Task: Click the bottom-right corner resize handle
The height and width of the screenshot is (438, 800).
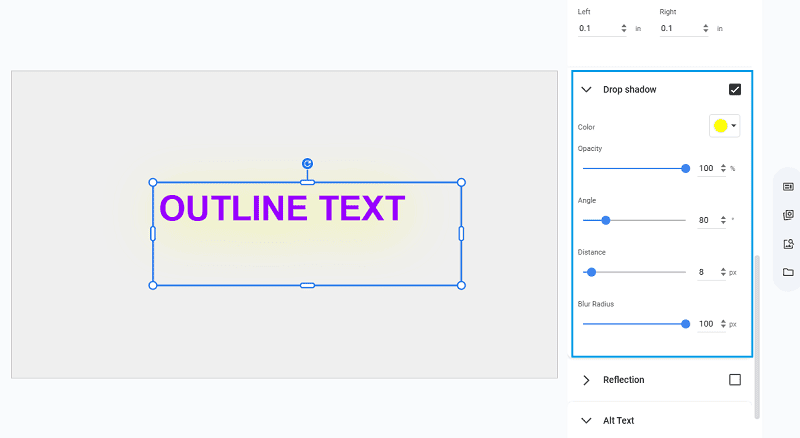Action: (x=461, y=285)
